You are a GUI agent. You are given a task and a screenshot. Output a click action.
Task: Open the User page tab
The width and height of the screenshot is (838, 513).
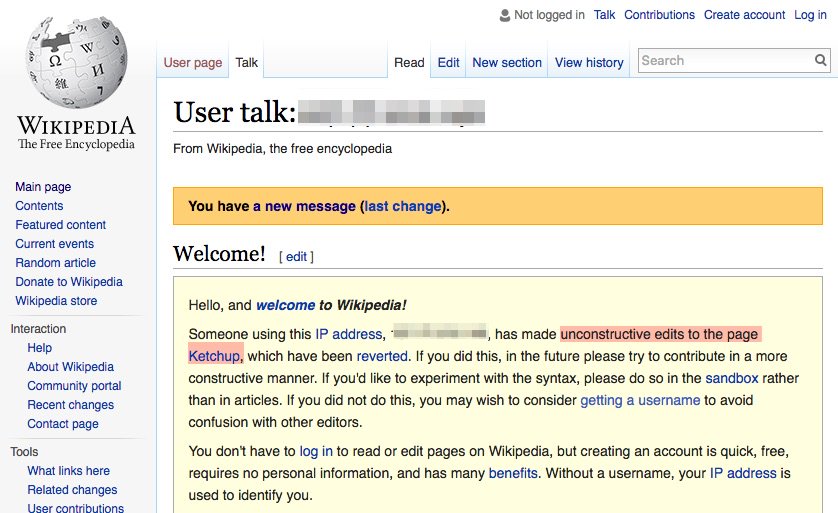[192, 63]
